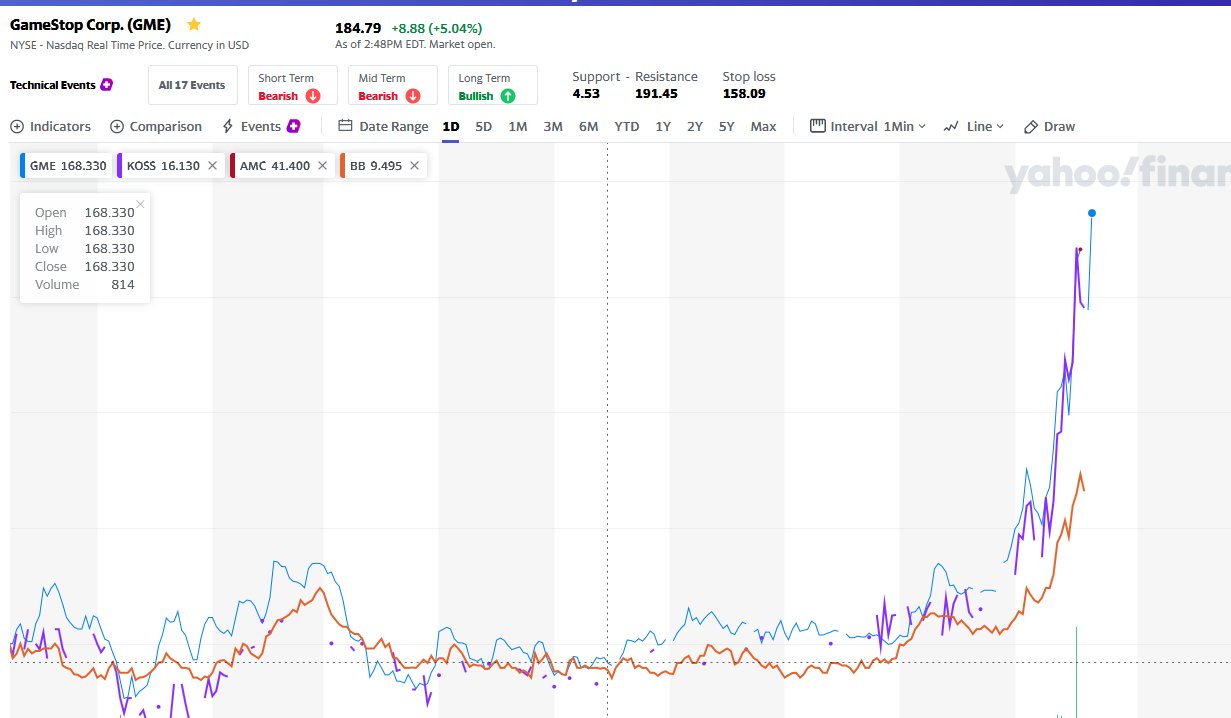This screenshot has height=718, width=1231.
Task: Click the line chart type icon
Action: (951, 127)
